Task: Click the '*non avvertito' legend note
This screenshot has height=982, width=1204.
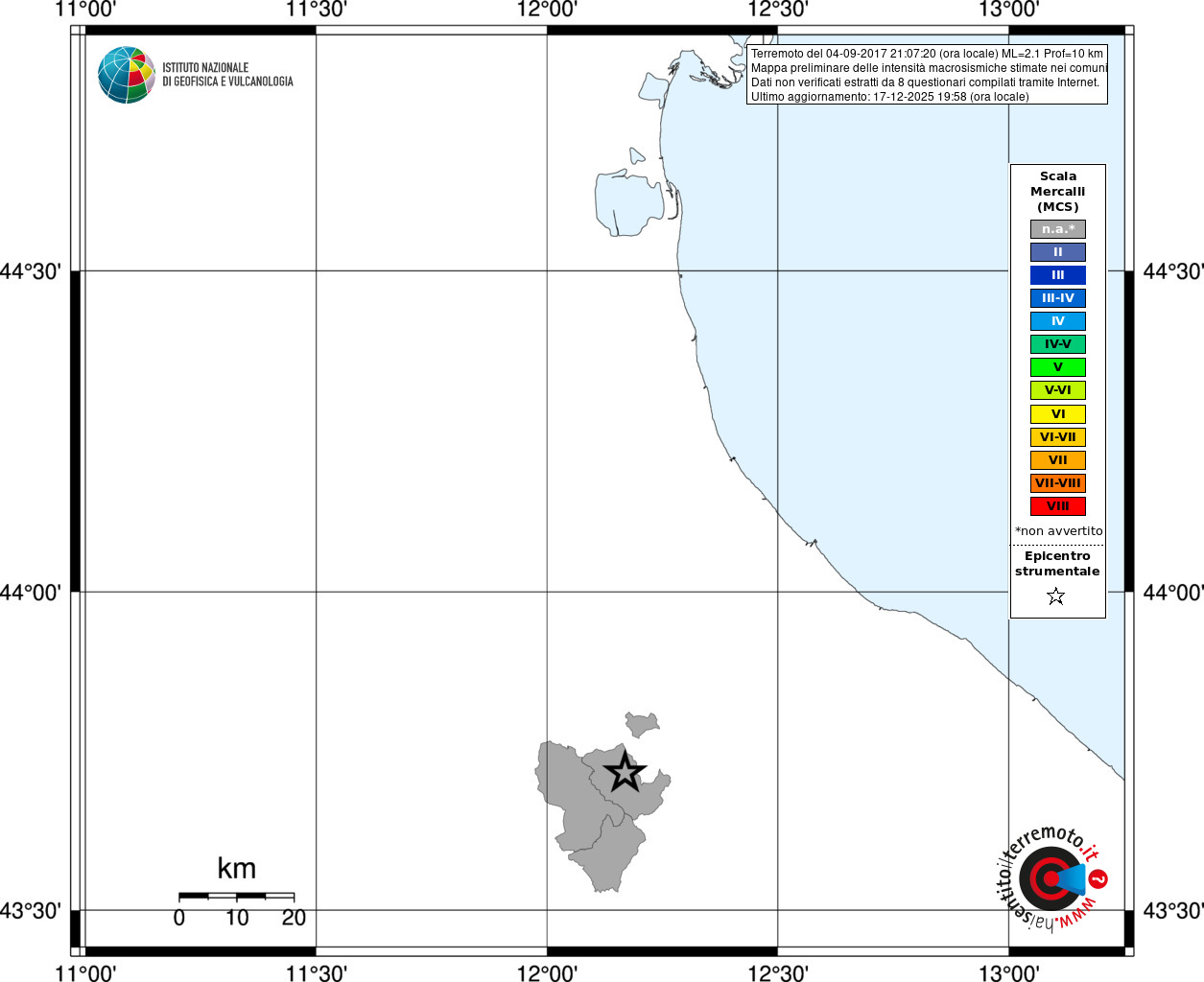Action: click(1059, 531)
